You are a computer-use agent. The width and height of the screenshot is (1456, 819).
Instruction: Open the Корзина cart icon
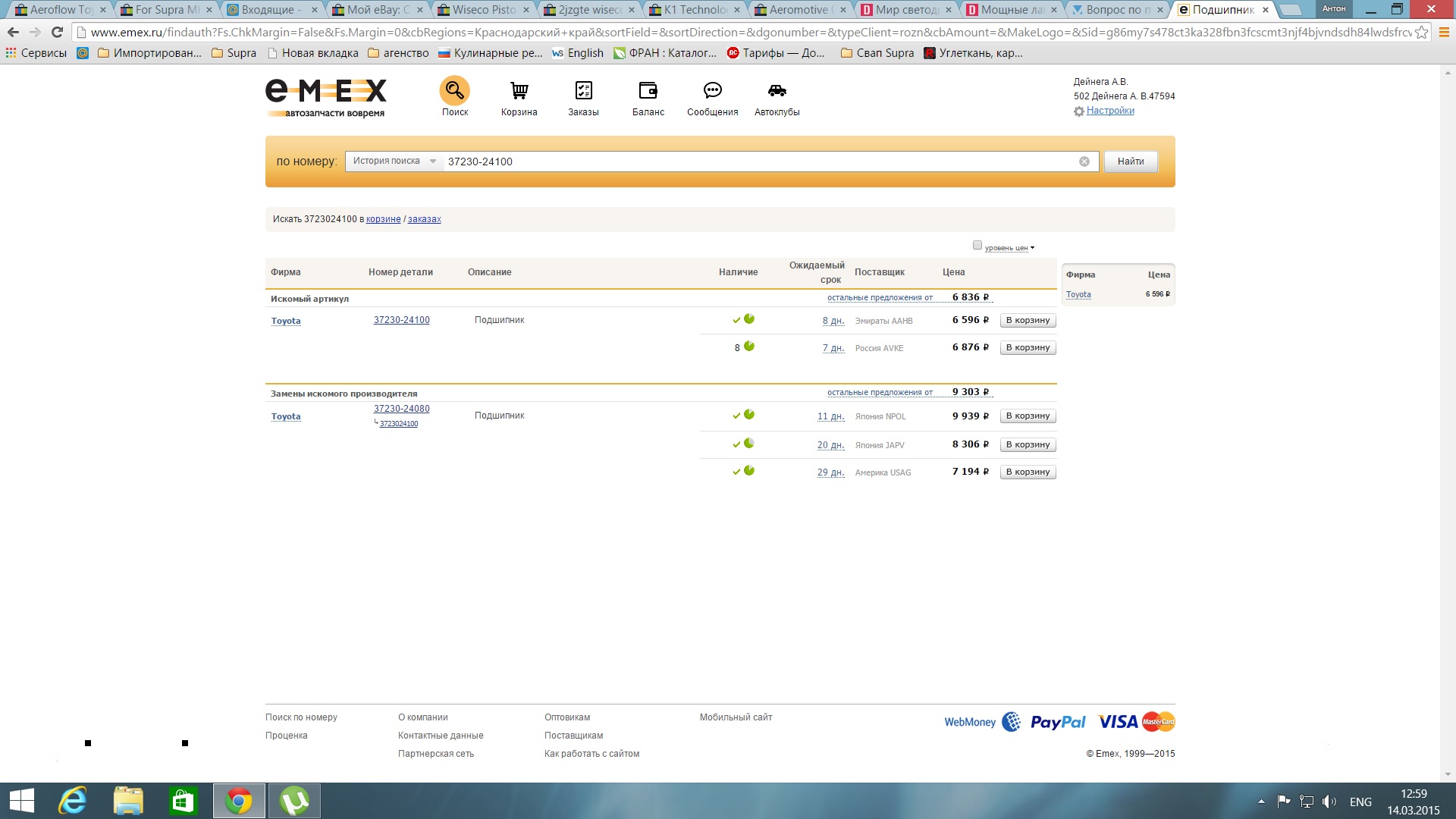[519, 91]
